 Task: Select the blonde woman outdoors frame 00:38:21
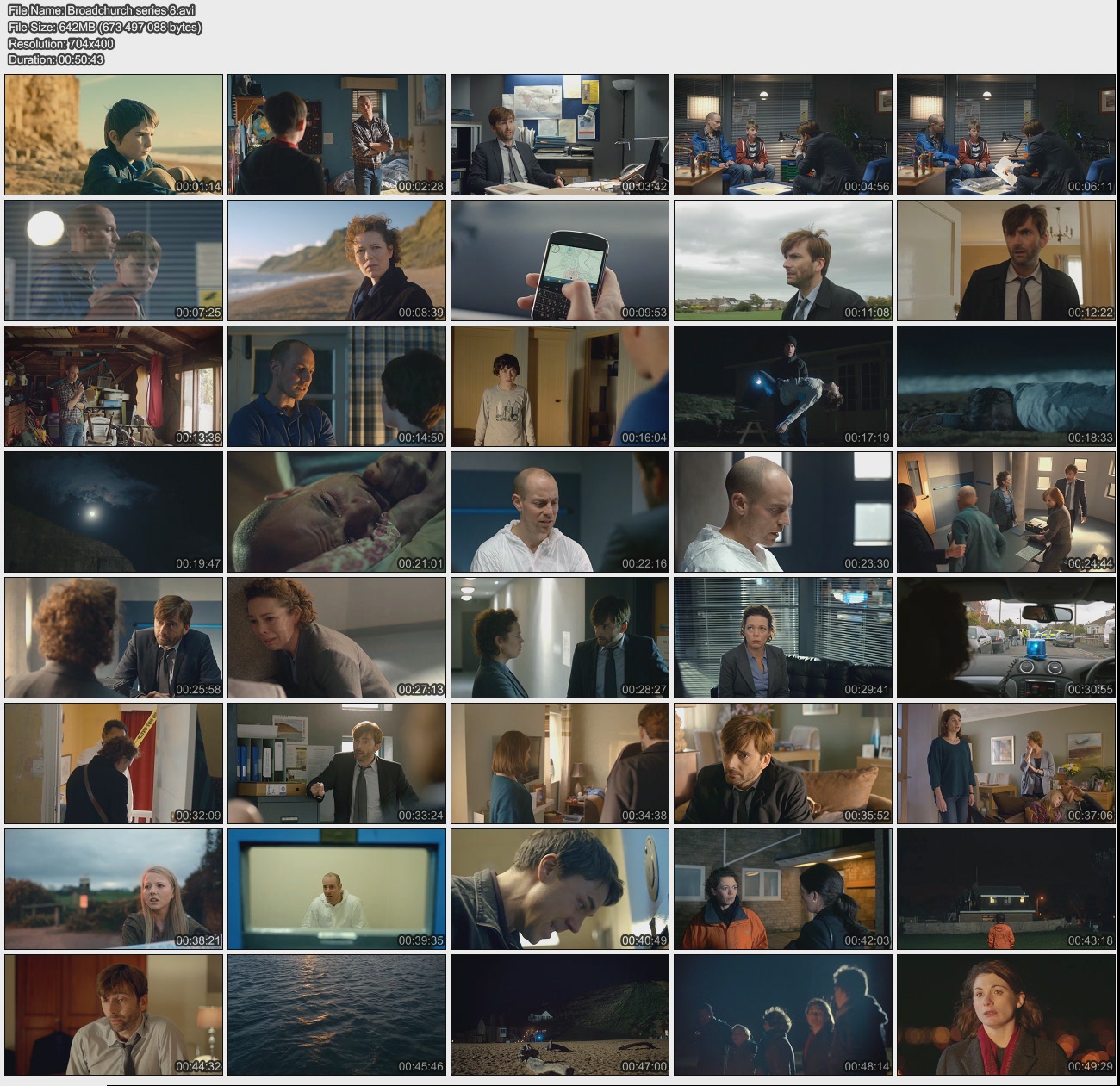pos(114,889)
